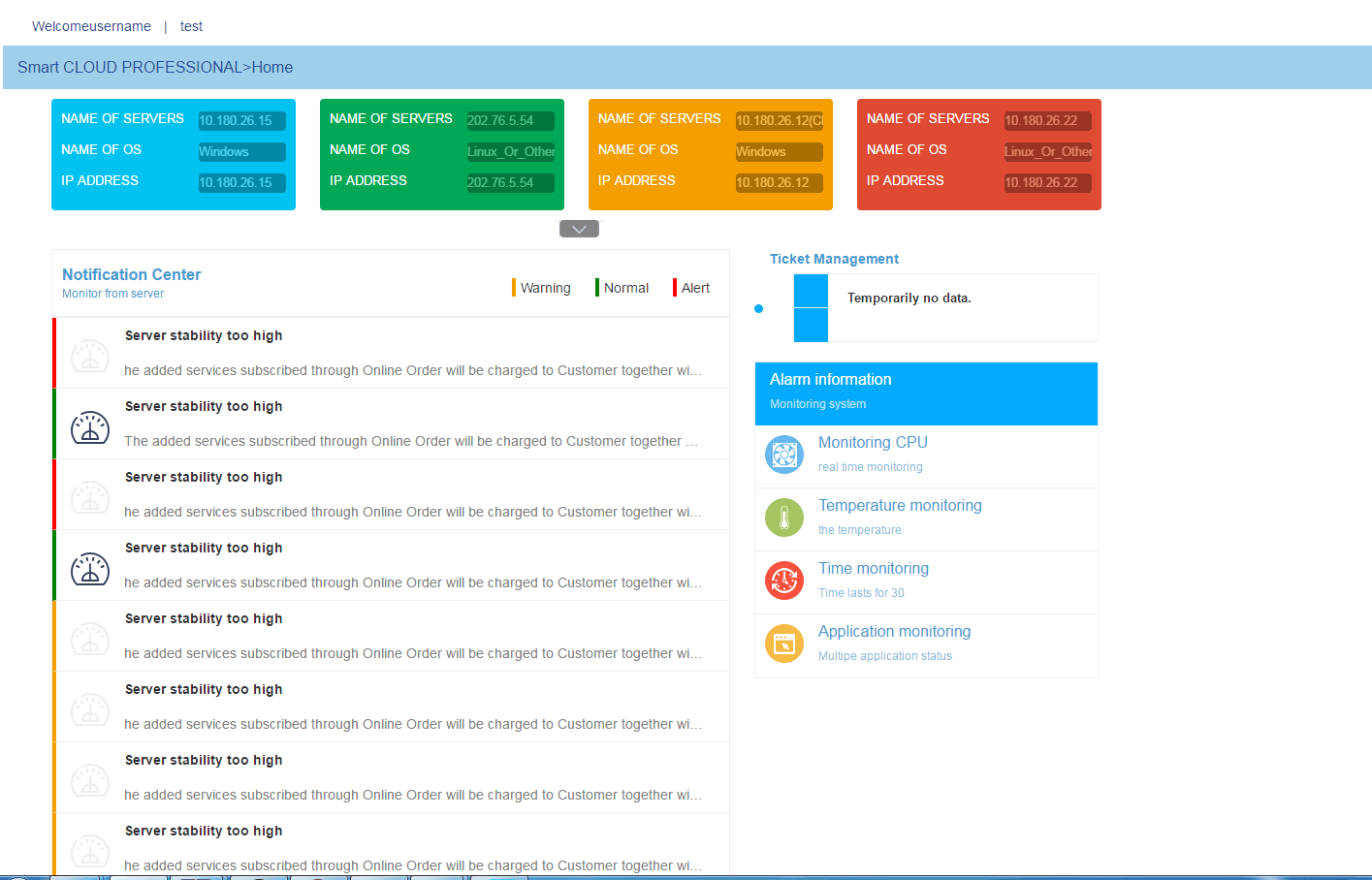Select the blue server card 10.180.26.15
The image size is (1372, 880).
click(174, 154)
